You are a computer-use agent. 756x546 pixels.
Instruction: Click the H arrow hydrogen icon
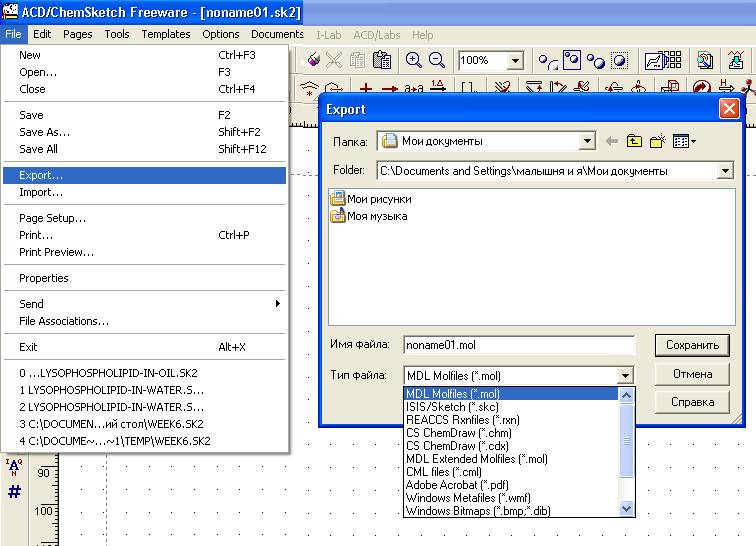coord(725,87)
